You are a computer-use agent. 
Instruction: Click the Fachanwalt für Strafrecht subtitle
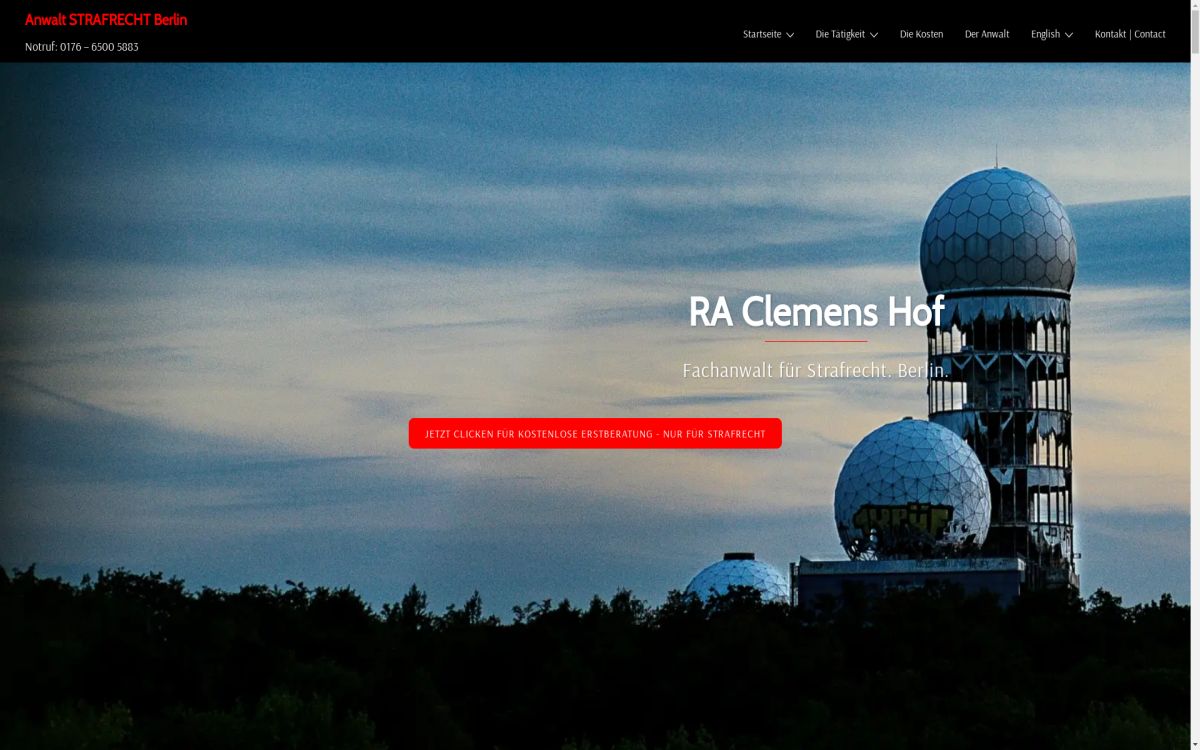[815, 370]
